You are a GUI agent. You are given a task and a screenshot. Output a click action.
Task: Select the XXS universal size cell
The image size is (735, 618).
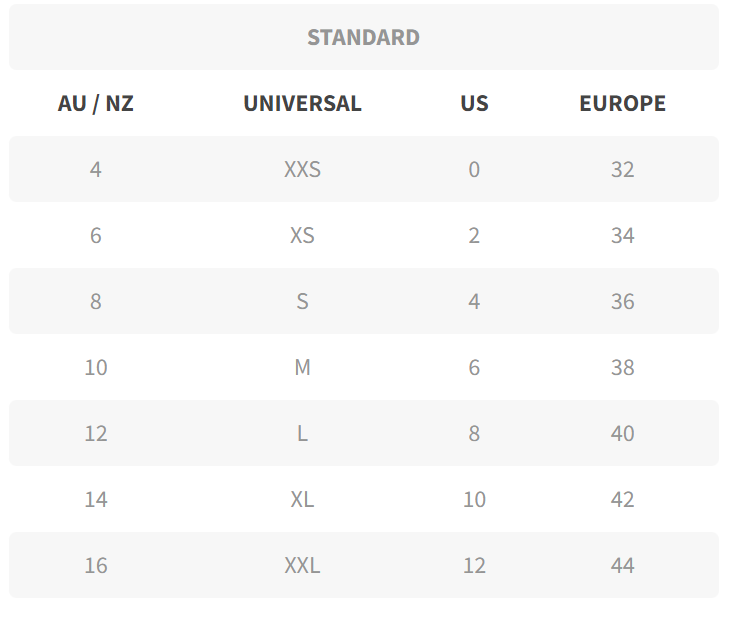tap(302, 169)
